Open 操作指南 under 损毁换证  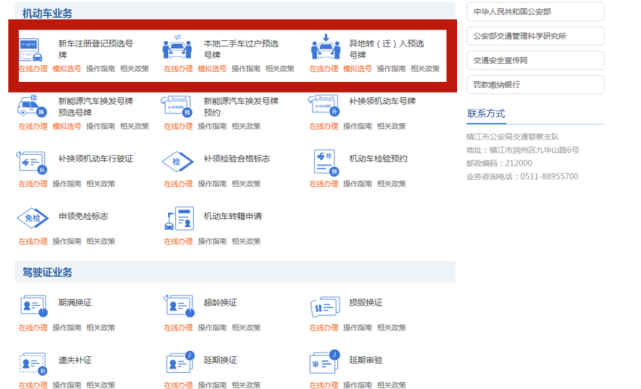[357, 328]
